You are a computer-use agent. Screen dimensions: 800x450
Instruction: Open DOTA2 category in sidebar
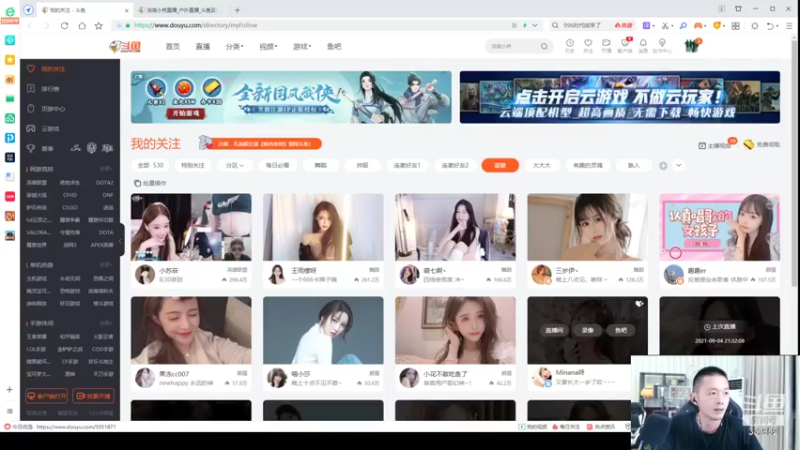point(104,183)
